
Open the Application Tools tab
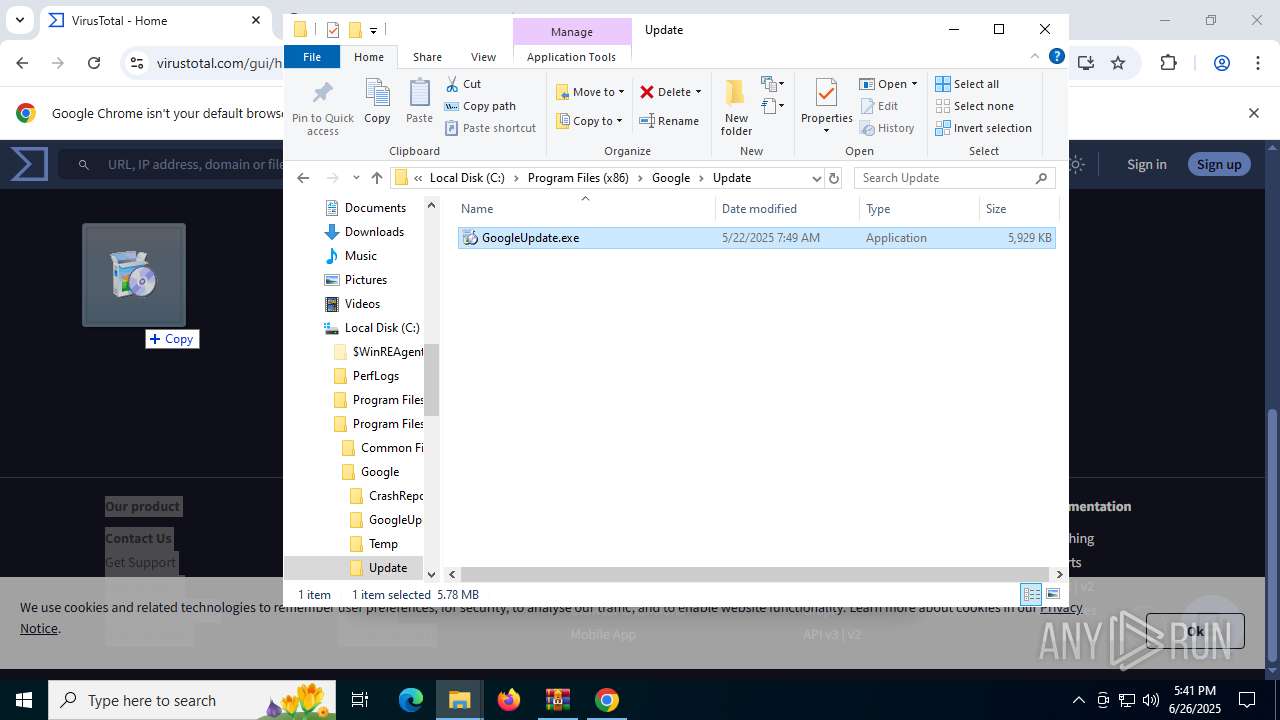click(571, 57)
